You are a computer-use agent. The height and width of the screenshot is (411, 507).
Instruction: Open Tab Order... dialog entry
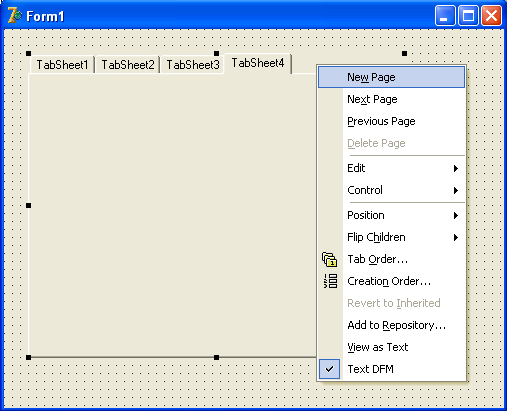[391, 259]
